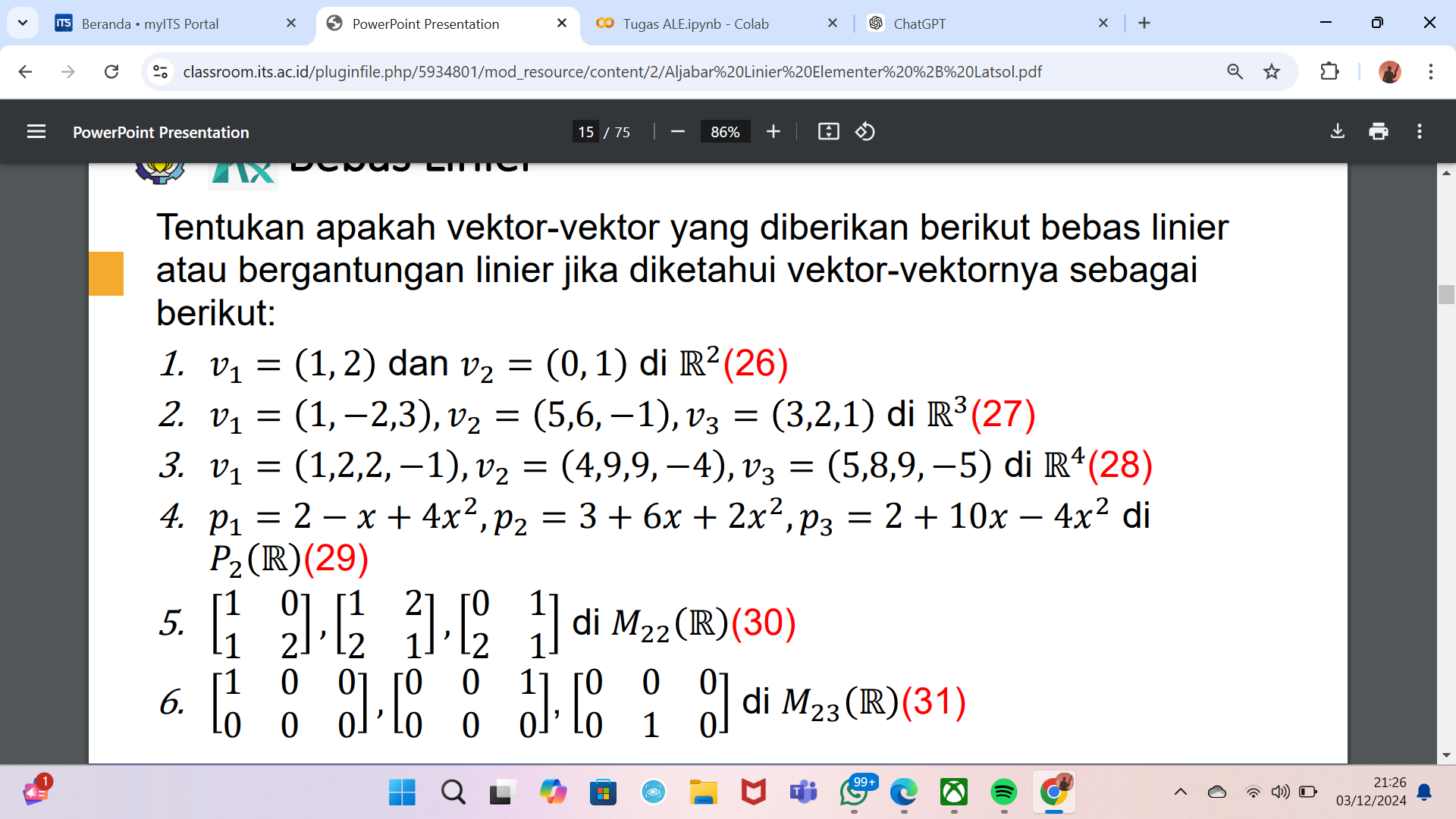Image resolution: width=1456 pixels, height=819 pixels.
Task: Open the zoom magnifier in address bar
Action: (x=1235, y=71)
